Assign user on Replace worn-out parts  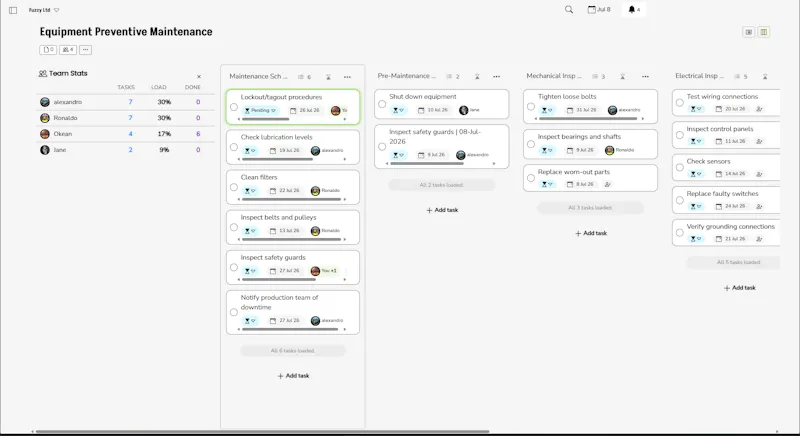point(608,185)
